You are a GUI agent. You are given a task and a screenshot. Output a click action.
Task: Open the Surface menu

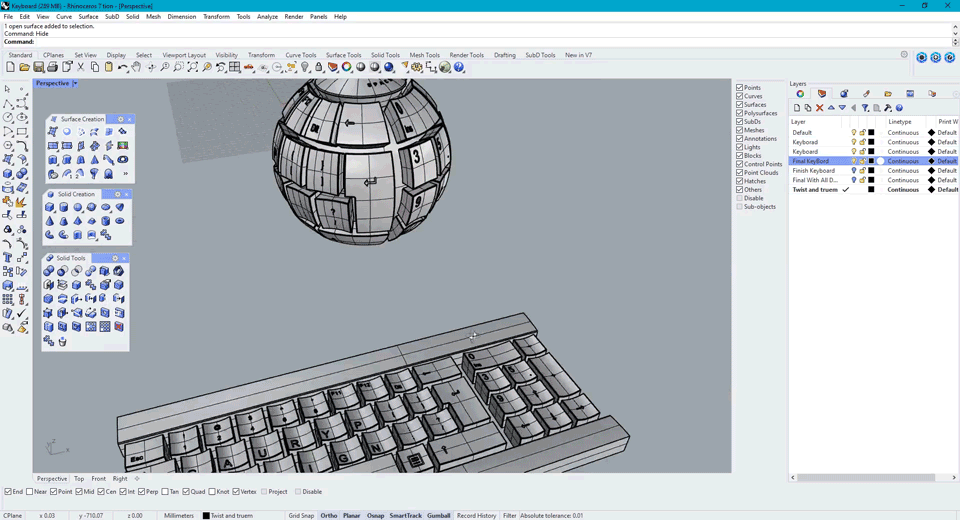pyautogui.click(x=88, y=17)
